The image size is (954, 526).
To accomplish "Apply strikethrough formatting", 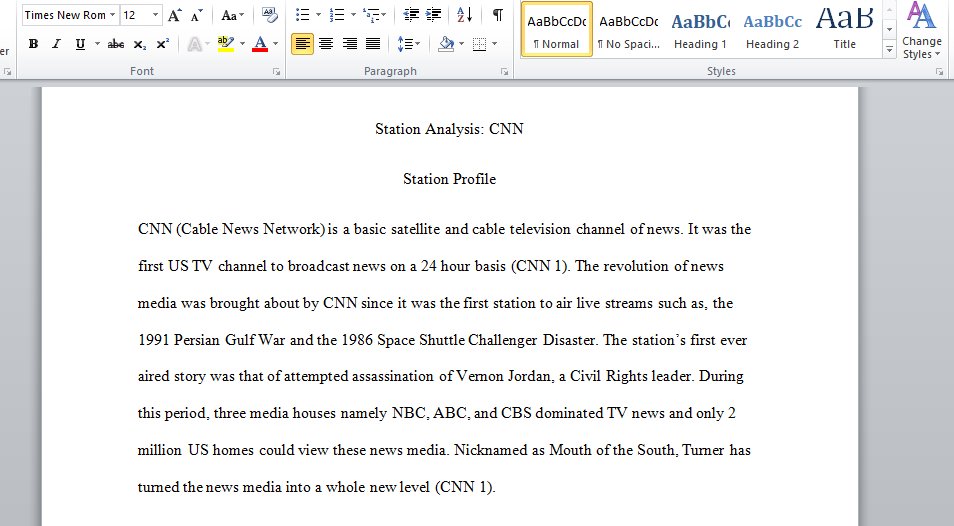I will click(x=116, y=44).
